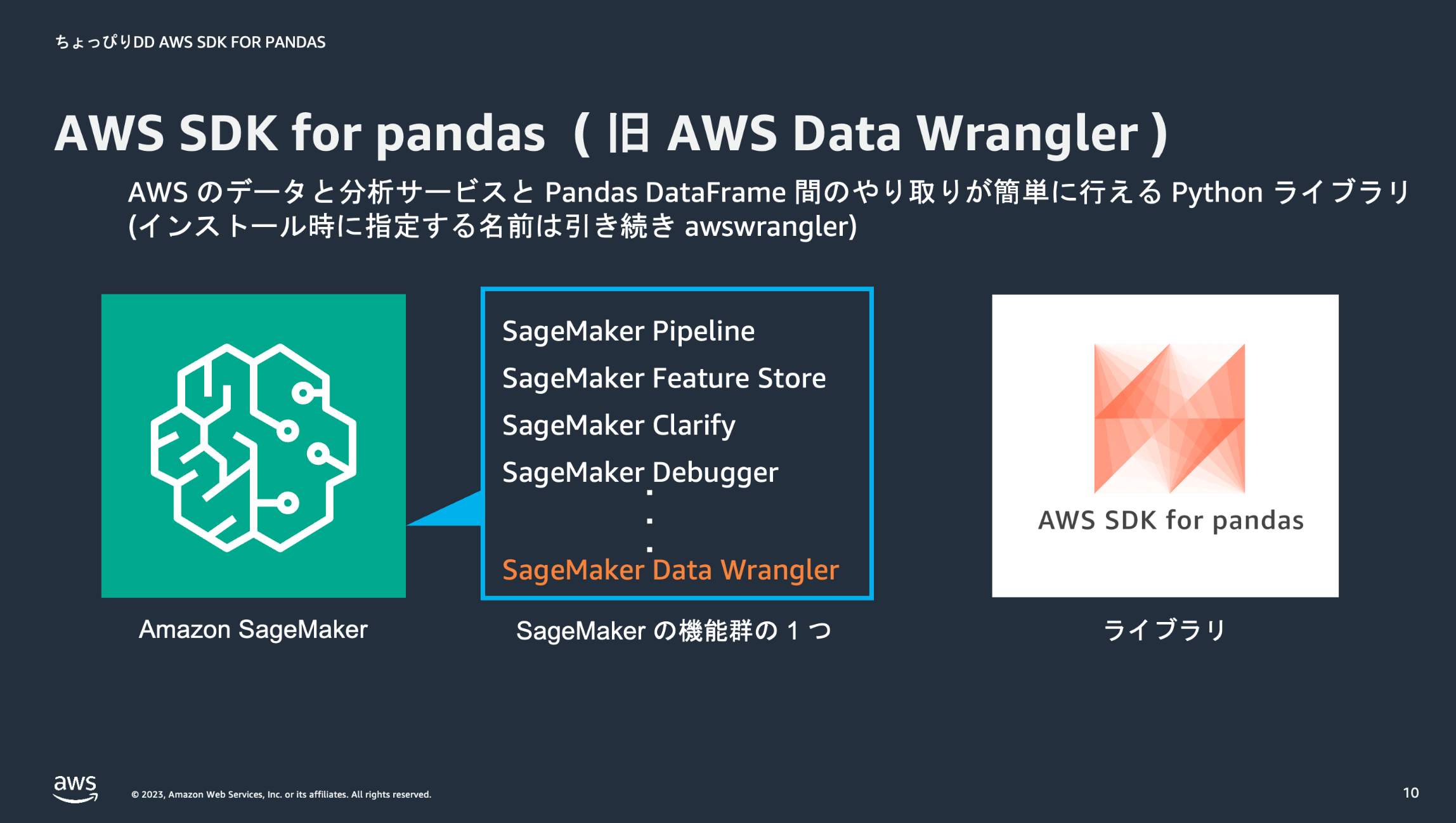Image resolution: width=1456 pixels, height=823 pixels.
Task: Select the blue callout arrow pointer
Action: [444, 509]
